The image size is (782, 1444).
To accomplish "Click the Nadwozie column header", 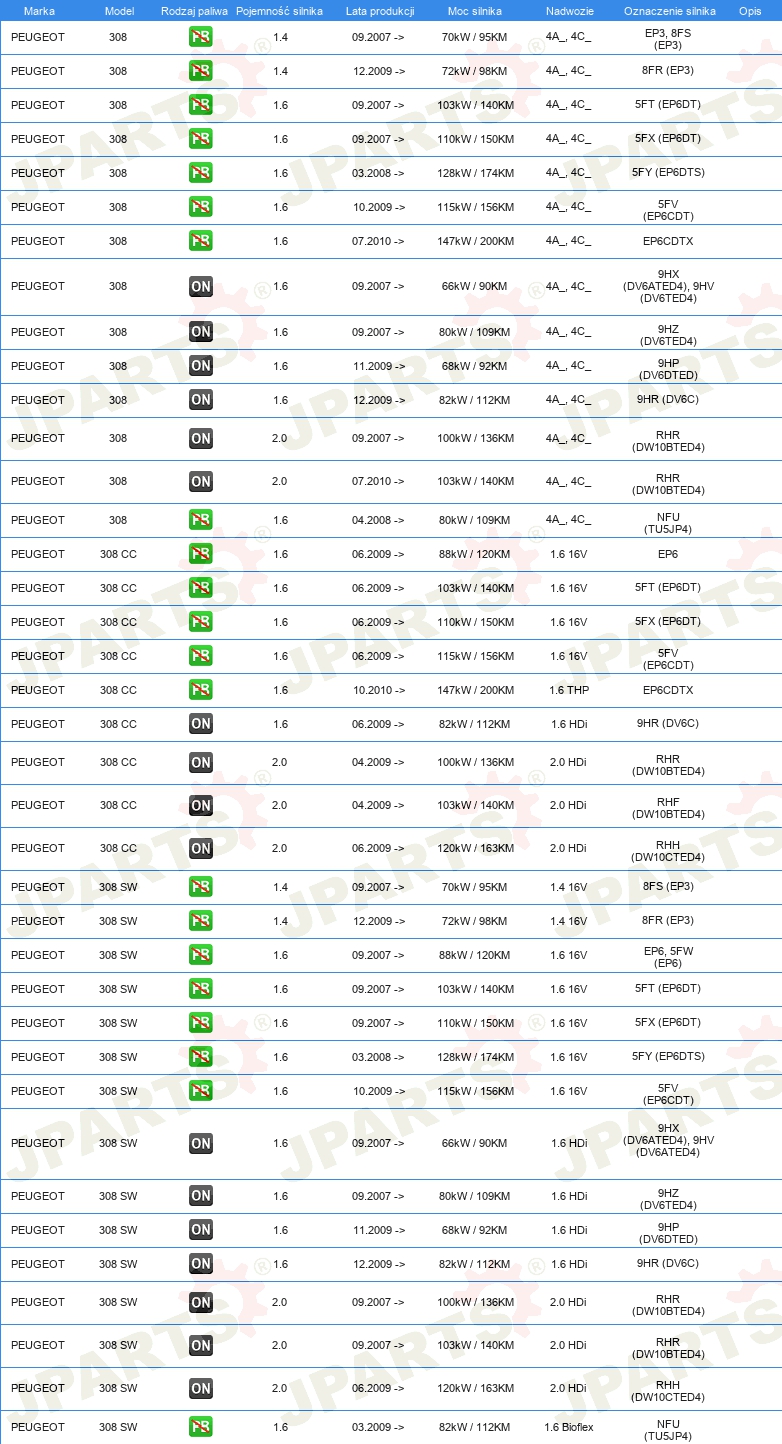I will coord(570,10).
